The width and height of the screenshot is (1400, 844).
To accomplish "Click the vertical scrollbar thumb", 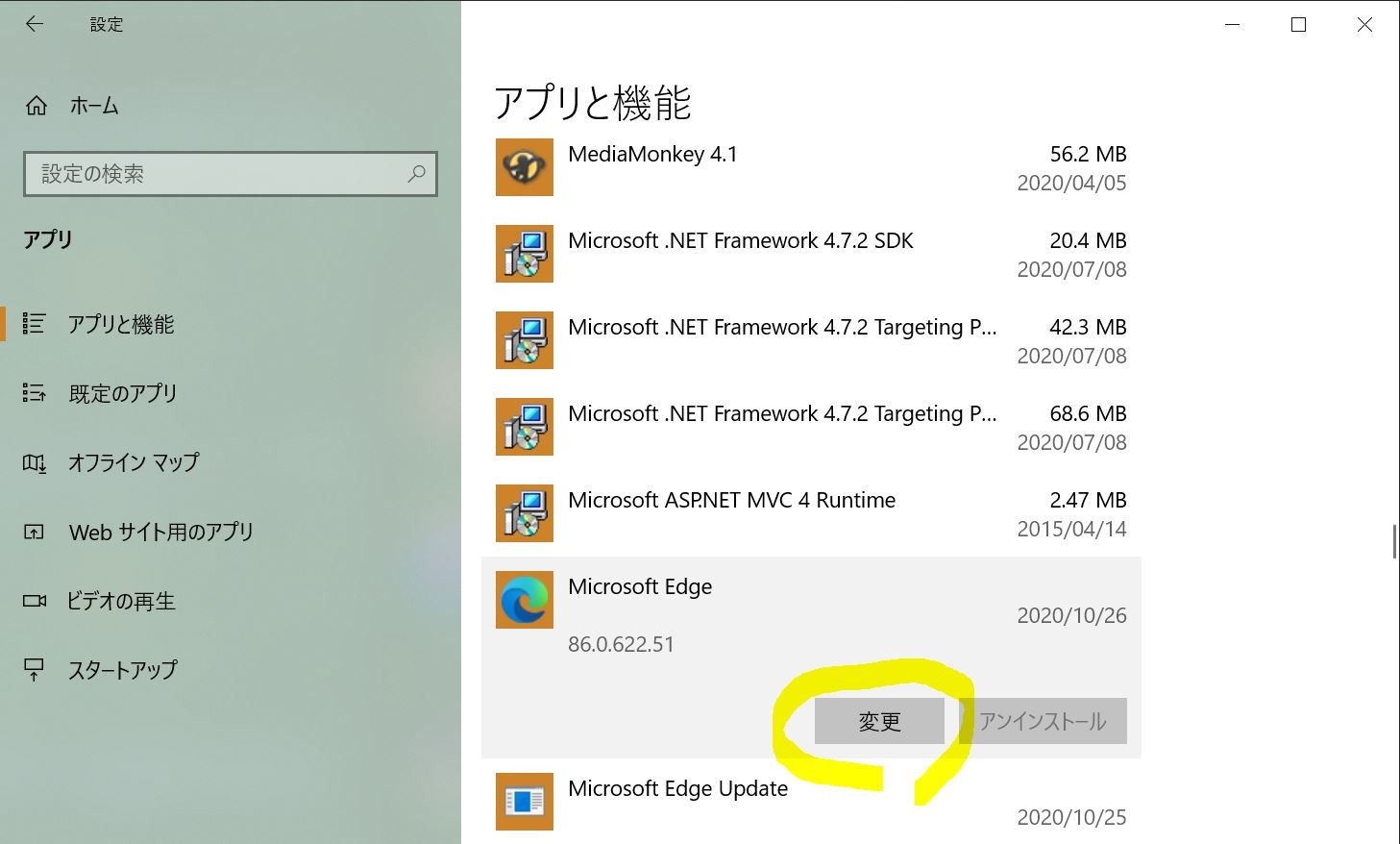I will click(1394, 541).
